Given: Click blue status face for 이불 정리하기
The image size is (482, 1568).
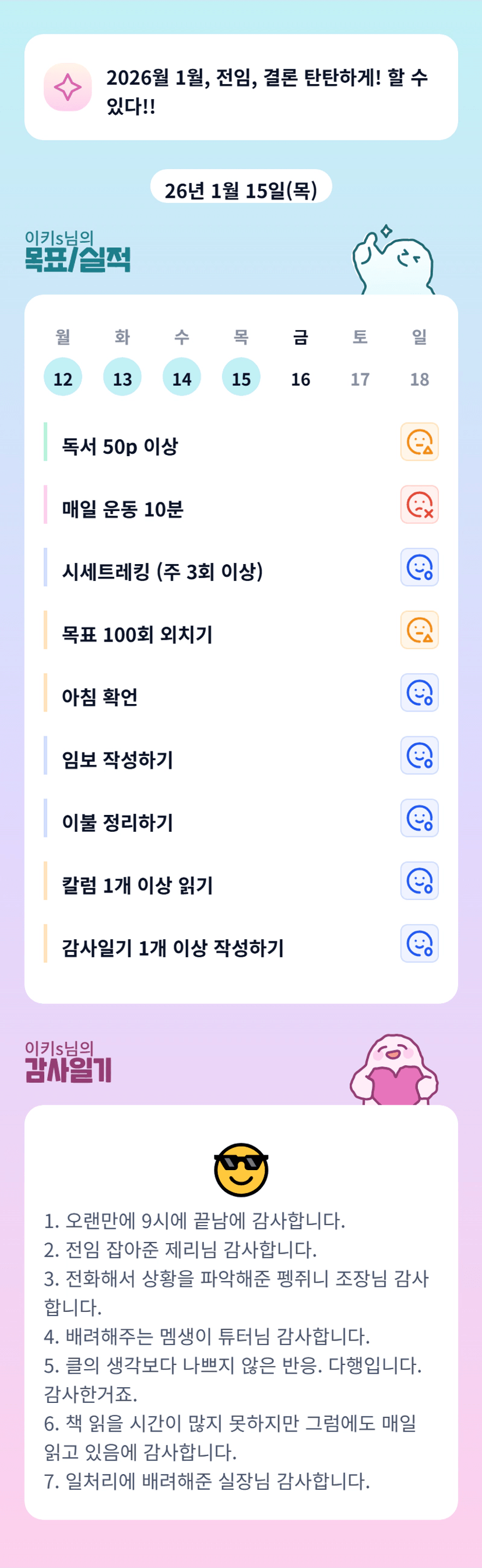Looking at the screenshot, I should pos(419,818).
